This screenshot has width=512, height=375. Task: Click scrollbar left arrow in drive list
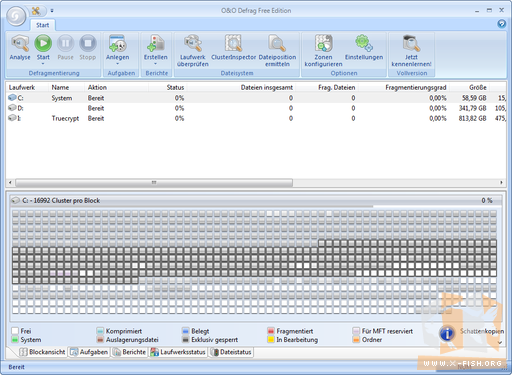(10, 183)
